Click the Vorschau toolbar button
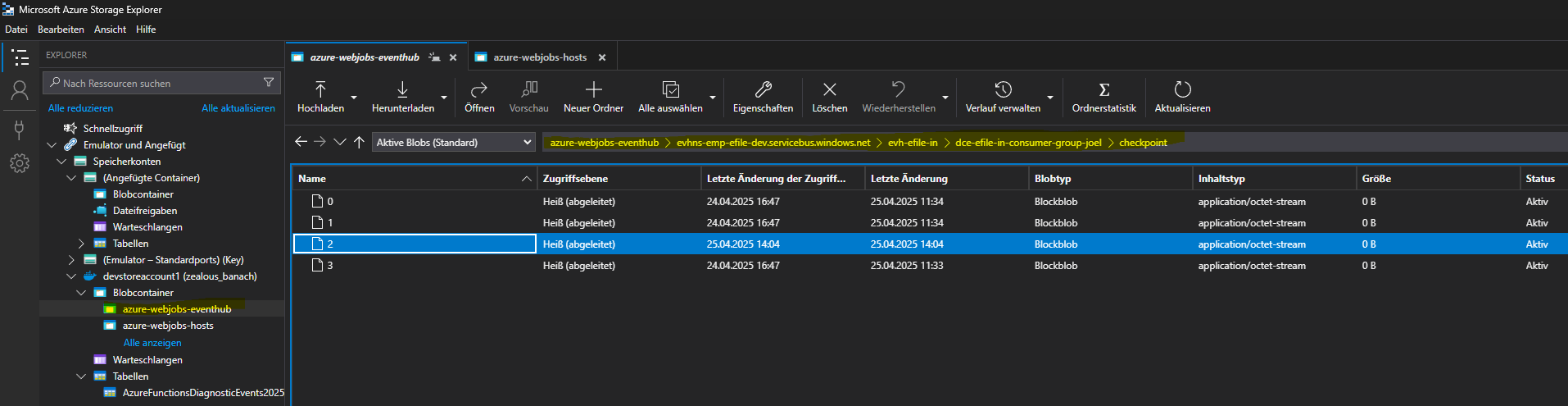 [529, 97]
